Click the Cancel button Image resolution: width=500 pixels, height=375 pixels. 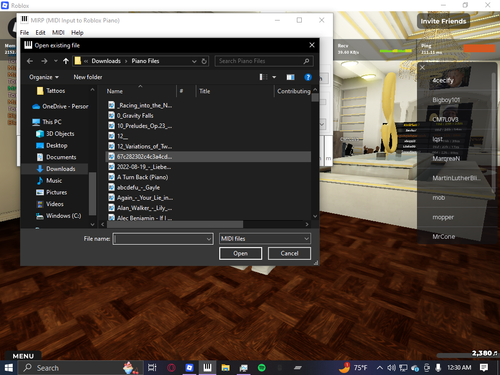289,253
